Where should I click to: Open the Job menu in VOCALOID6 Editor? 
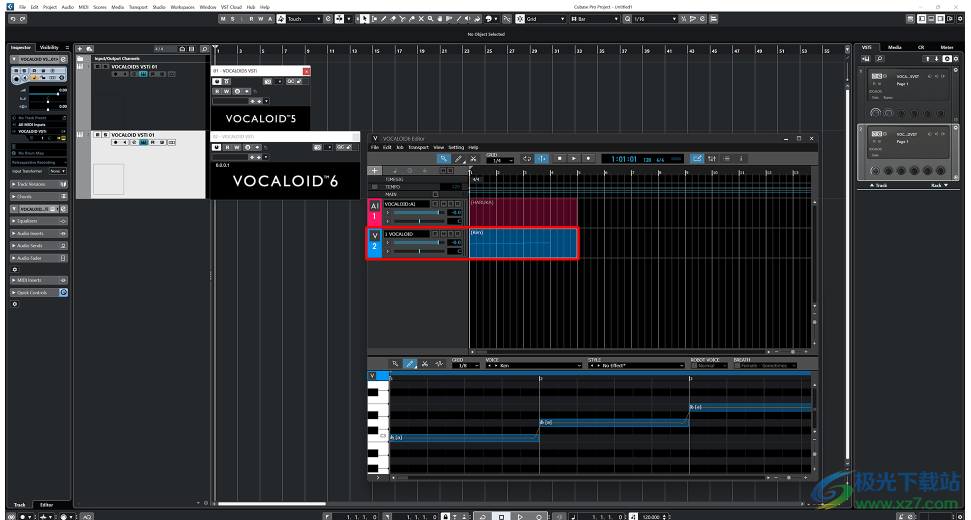coord(399,147)
